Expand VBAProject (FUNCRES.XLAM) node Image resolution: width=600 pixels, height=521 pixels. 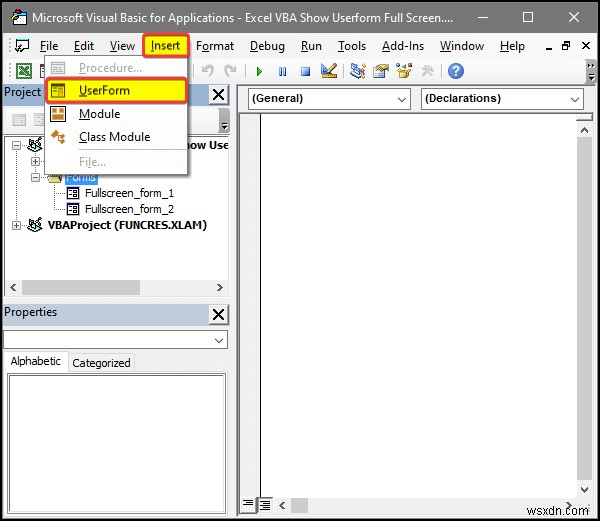click(16, 226)
